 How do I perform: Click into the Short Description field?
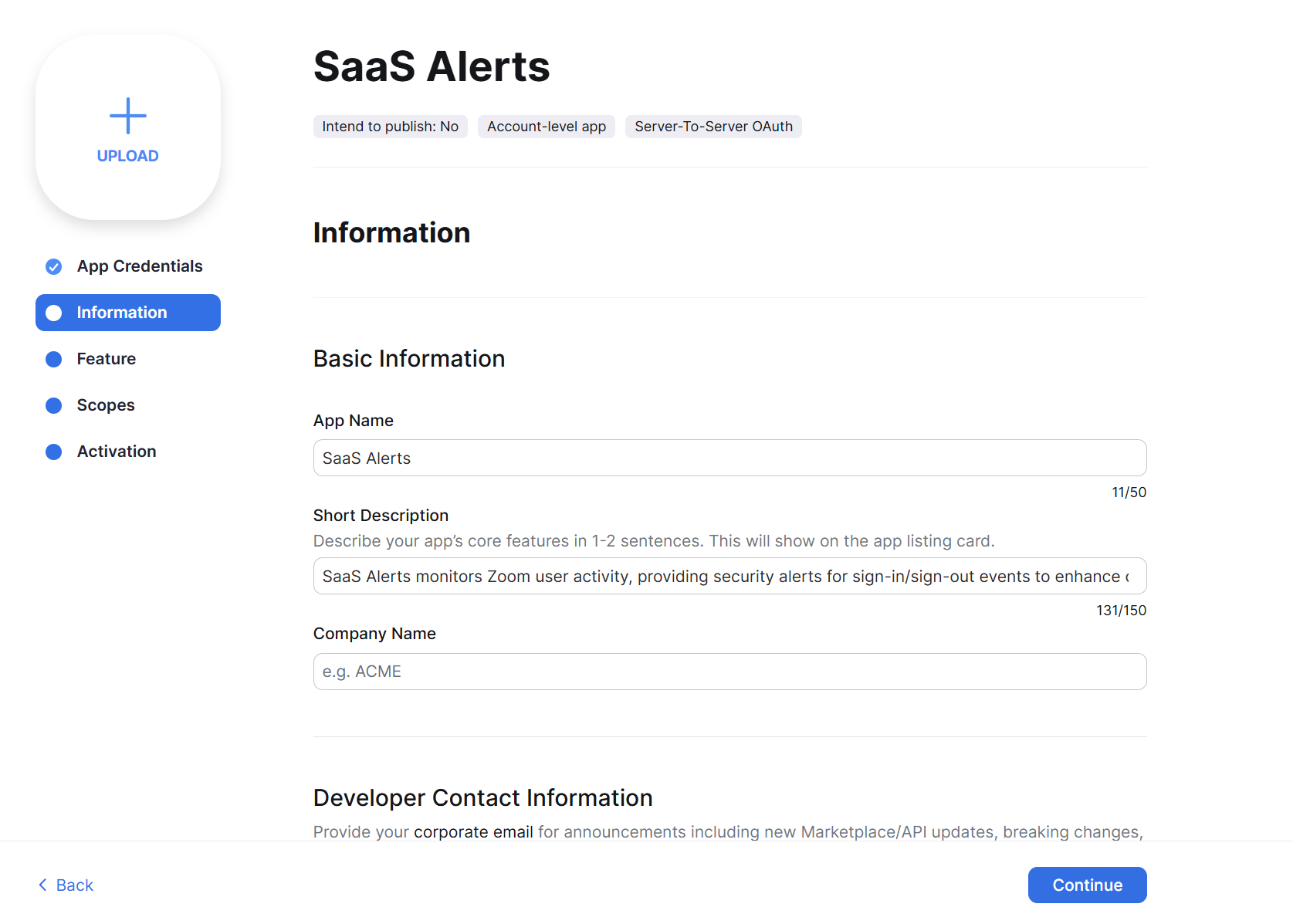tap(729, 576)
